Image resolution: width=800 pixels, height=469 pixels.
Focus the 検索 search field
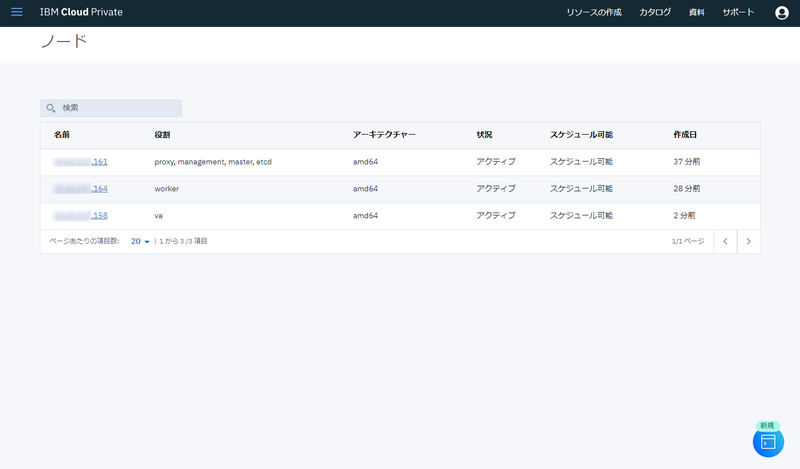(111, 108)
